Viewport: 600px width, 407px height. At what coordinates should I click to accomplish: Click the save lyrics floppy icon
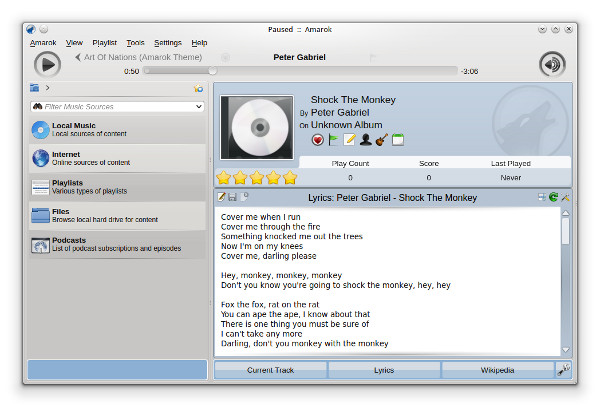pos(232,197)
